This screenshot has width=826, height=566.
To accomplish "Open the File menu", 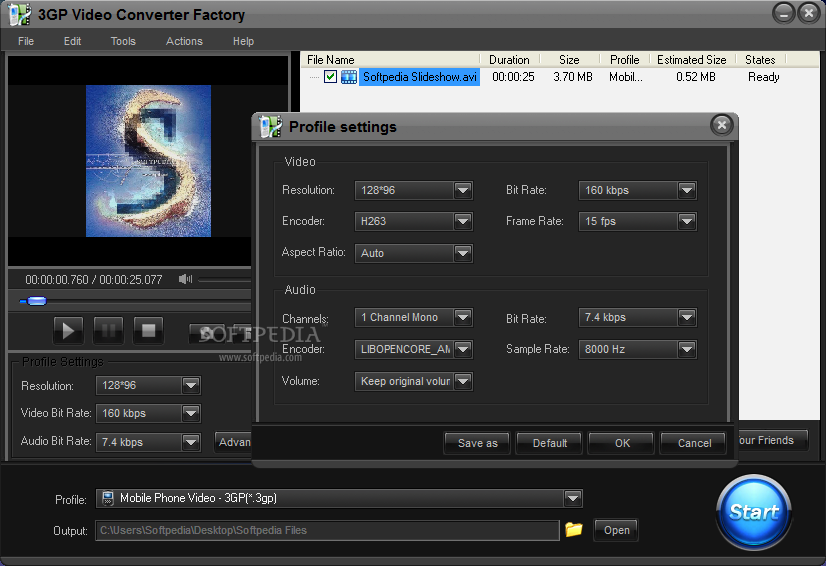I will tap(26, 41).
